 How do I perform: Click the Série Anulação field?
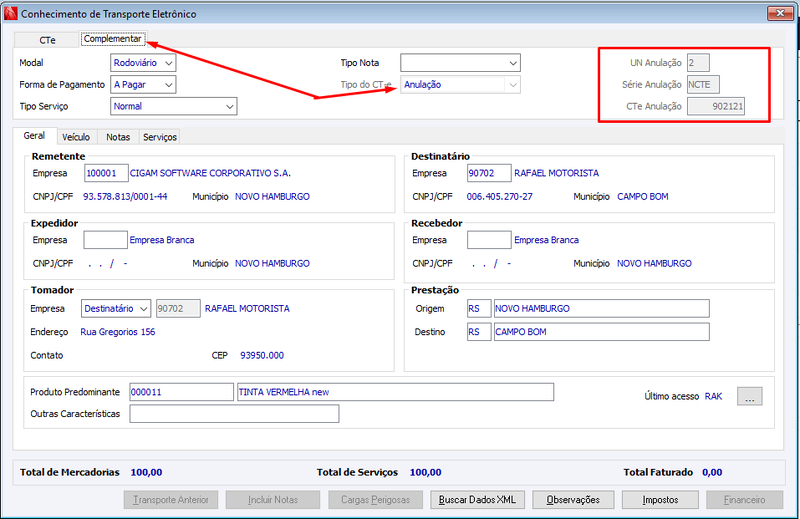(703, 85)
